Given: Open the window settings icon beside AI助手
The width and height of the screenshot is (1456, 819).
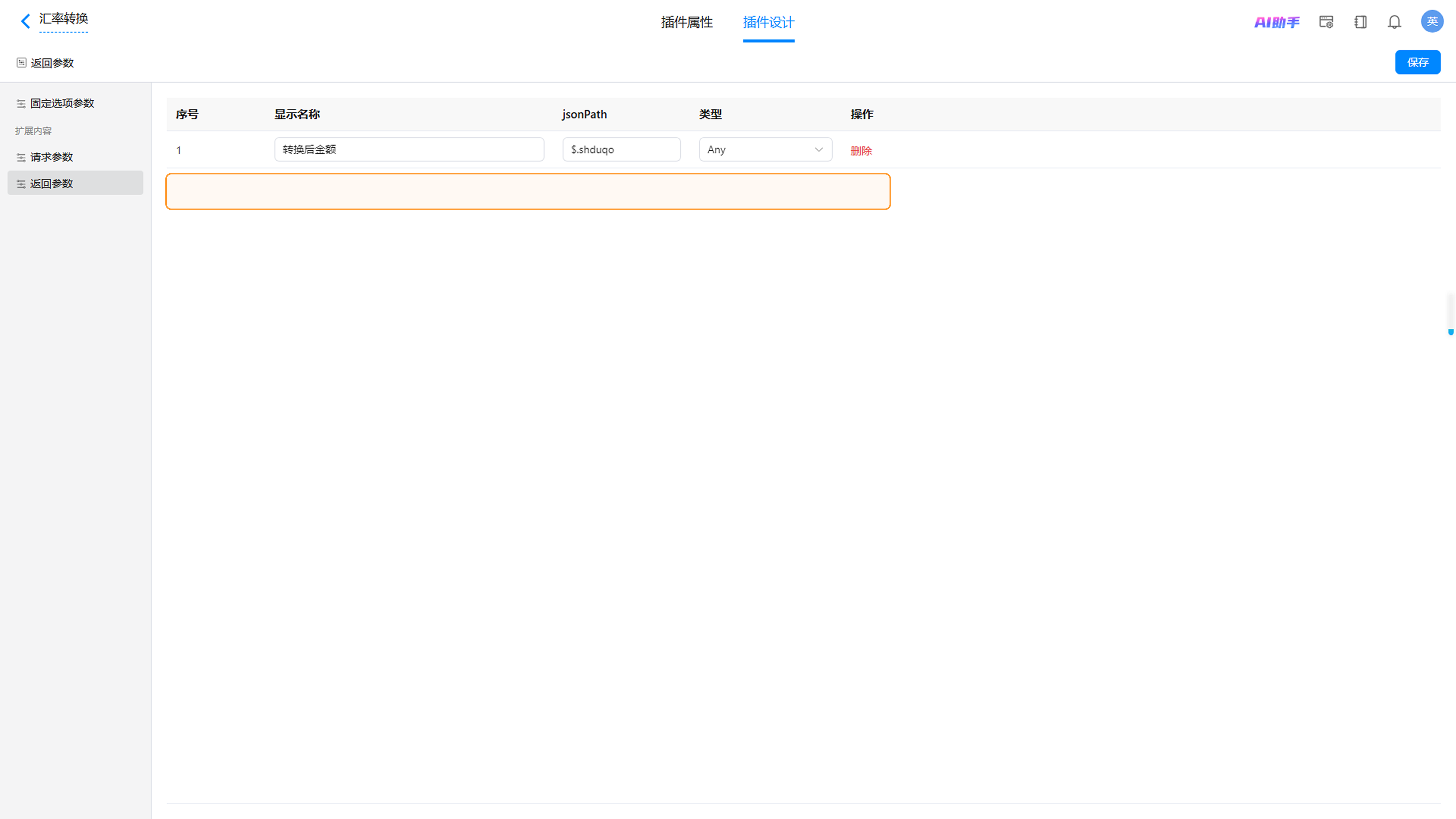Looking at the screenshot, I should point(1326,22).
